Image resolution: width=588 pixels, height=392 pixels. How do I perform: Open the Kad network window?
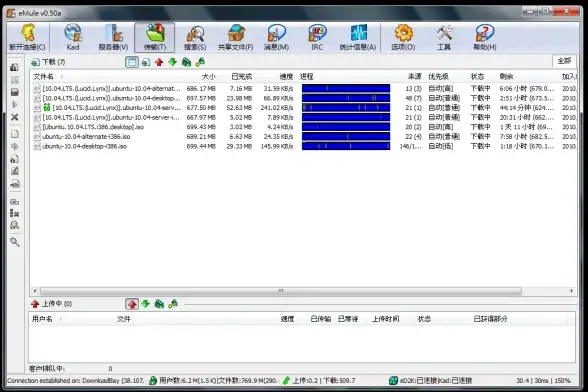click(x=73, y=37)
